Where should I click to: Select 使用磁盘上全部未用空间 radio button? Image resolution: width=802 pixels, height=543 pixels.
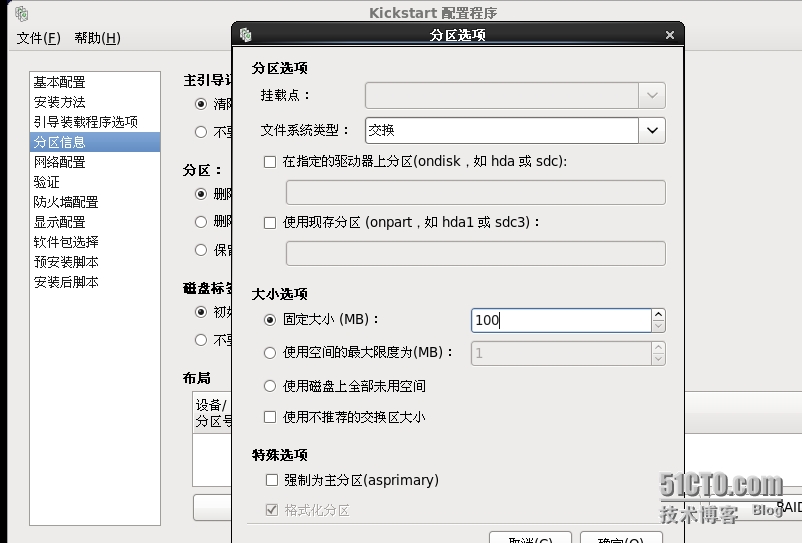(x=270, y=386)
